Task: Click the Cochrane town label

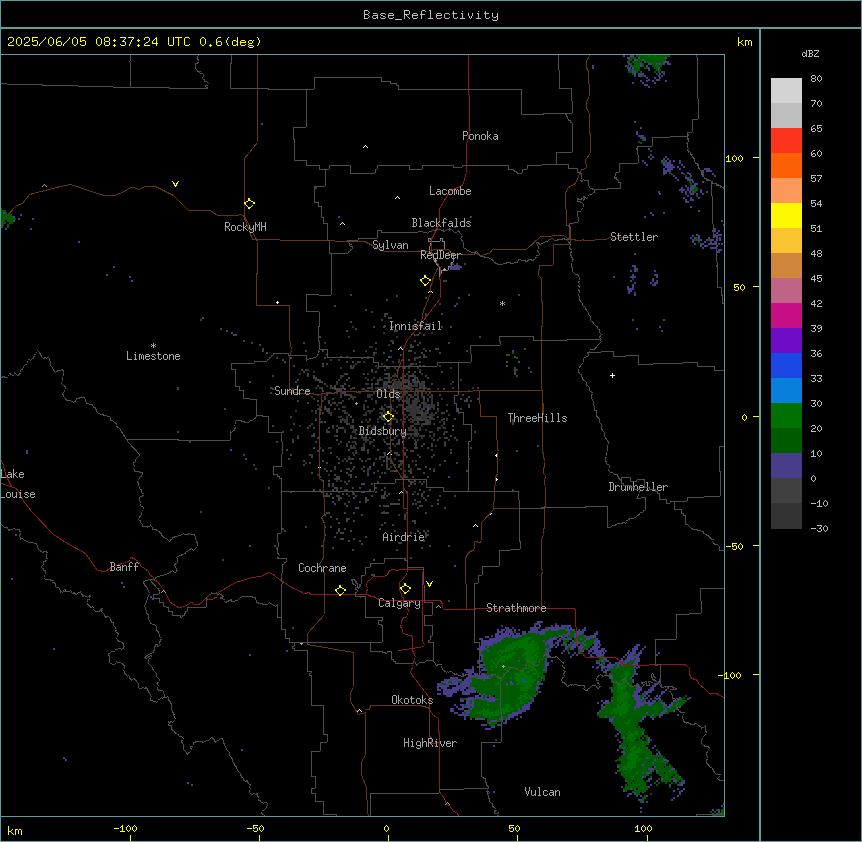Action: [x=322, y=568]
